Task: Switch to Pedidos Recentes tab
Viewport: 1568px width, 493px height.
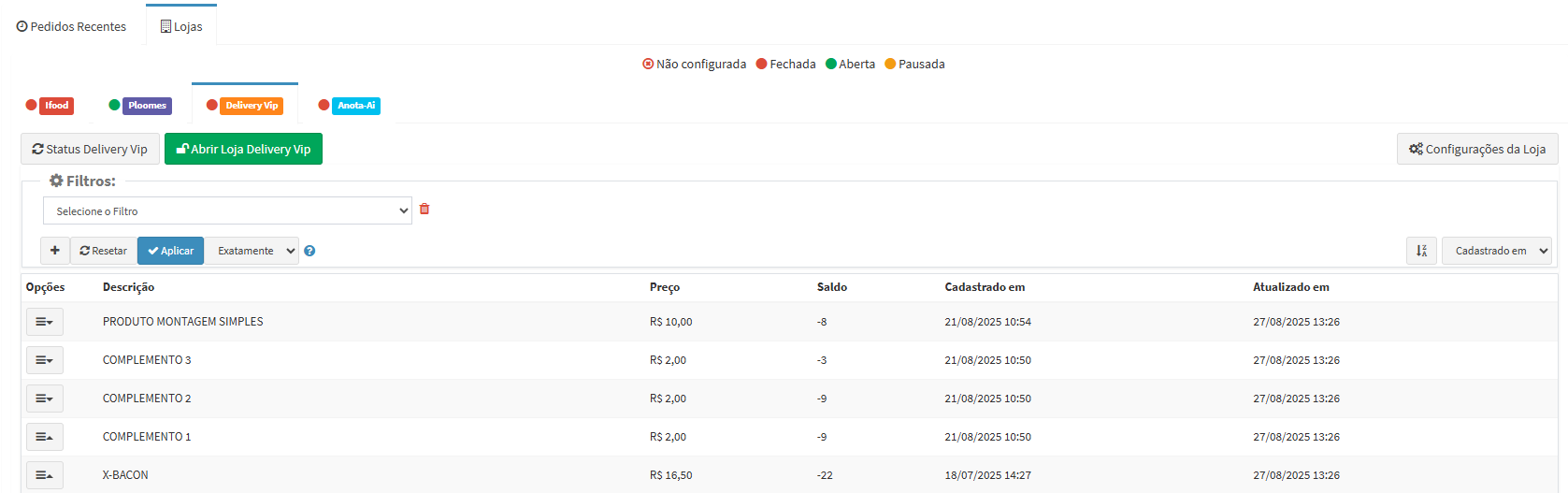Action: 72,26
